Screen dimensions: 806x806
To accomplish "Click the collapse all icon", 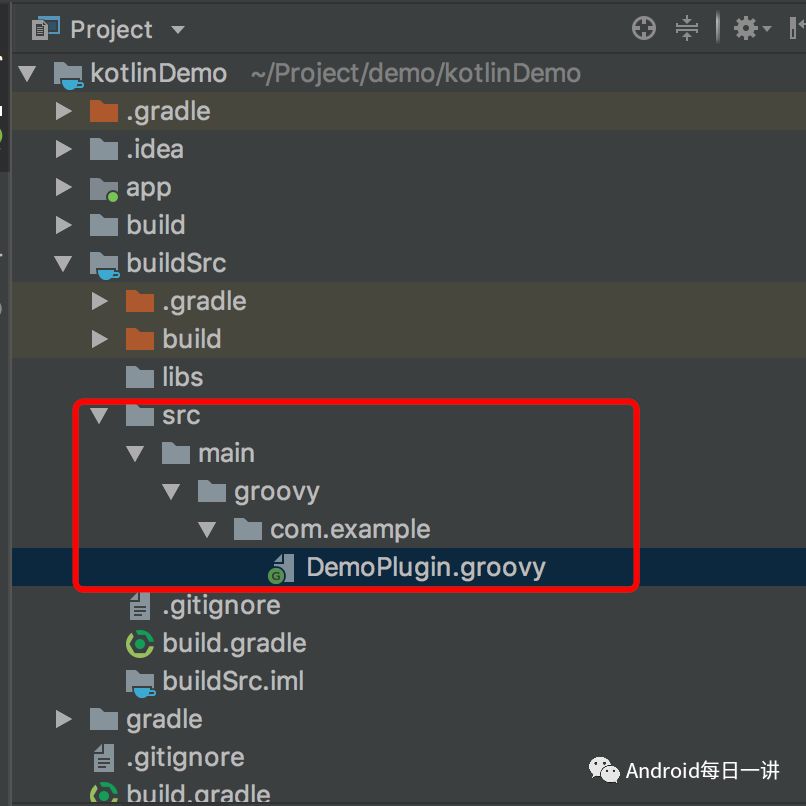I will [x=687, y=28].
